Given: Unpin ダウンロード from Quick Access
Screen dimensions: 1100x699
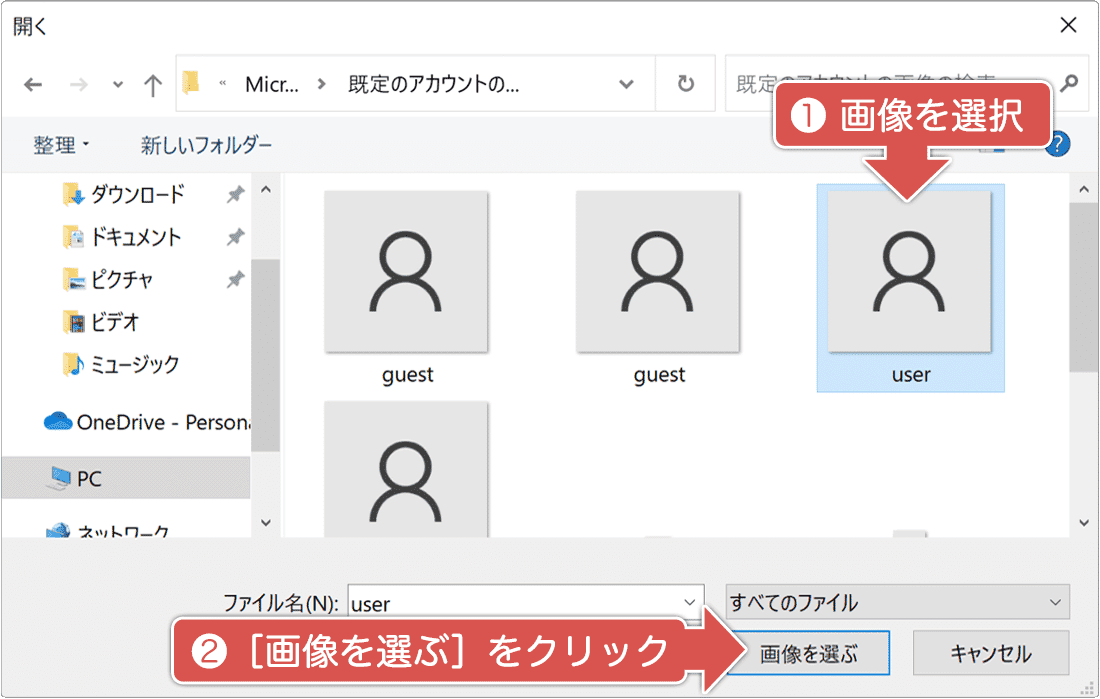Looking at the screenshot, I should click(234, 194).
